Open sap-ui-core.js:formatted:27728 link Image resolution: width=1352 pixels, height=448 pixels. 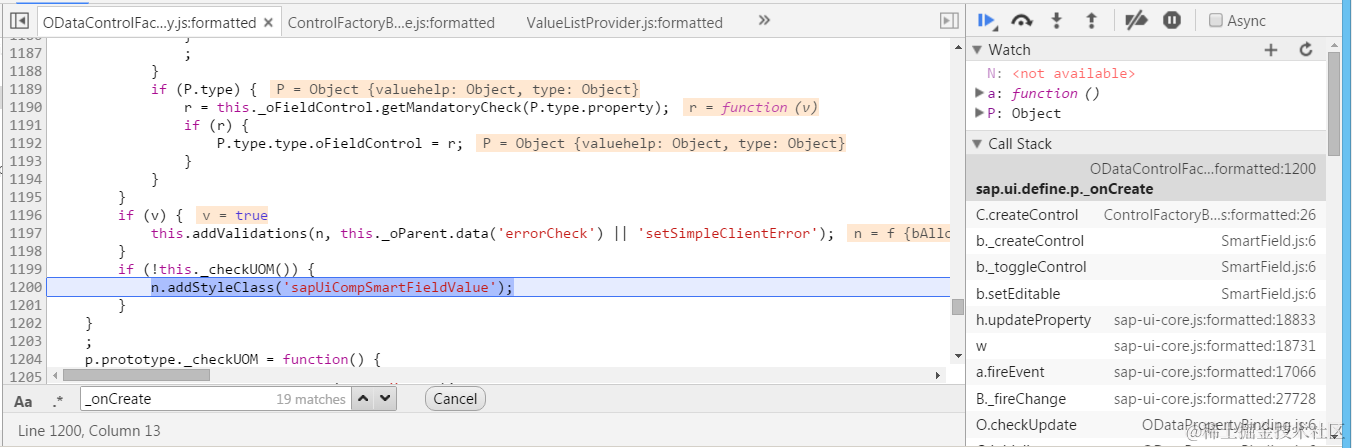[x=1215, y=398]
